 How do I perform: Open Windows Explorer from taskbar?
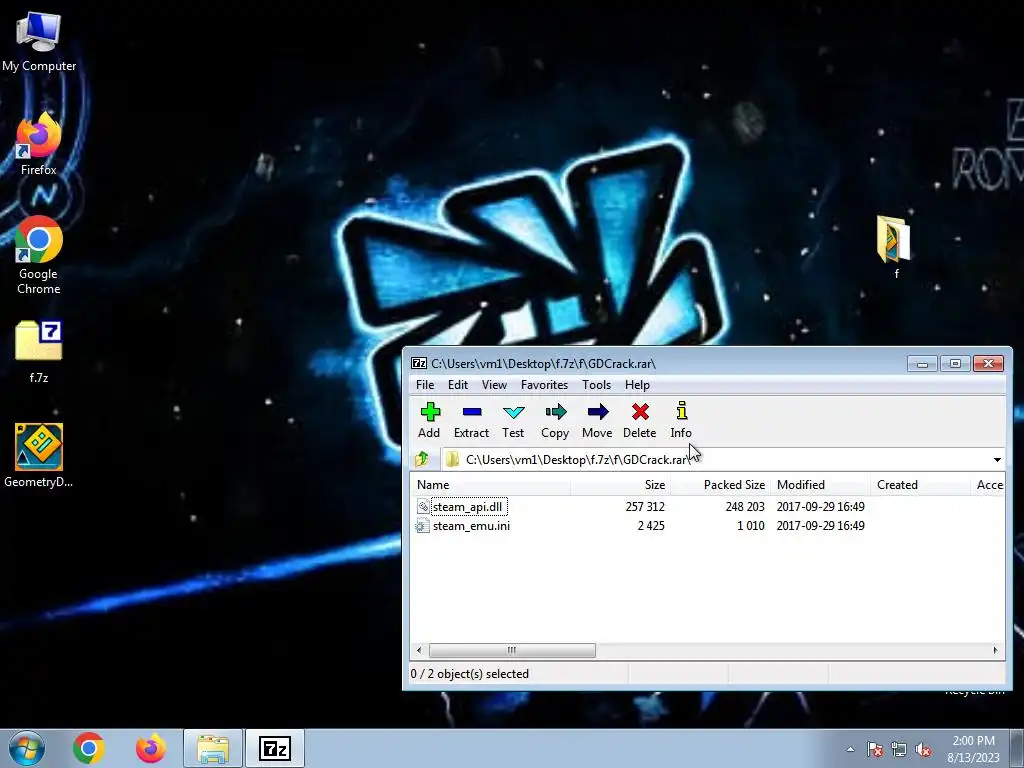click(x=213, y=749)
